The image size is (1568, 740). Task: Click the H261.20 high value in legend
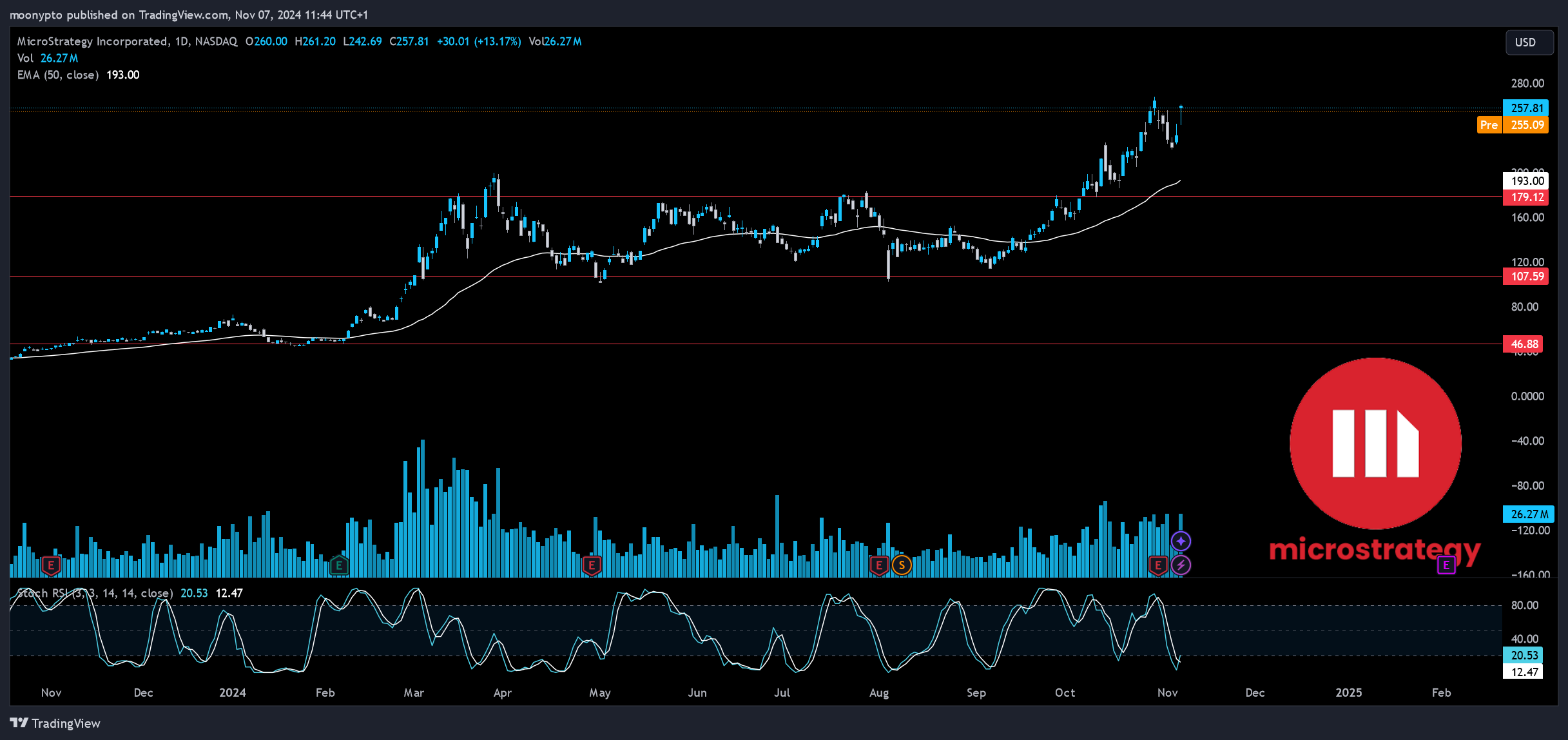315,41
